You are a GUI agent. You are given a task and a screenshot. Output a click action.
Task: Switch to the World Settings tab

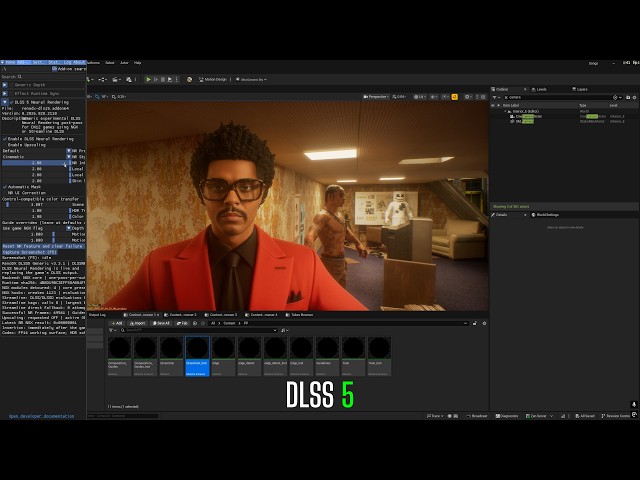pyautogui.click(x=545, y=215)
